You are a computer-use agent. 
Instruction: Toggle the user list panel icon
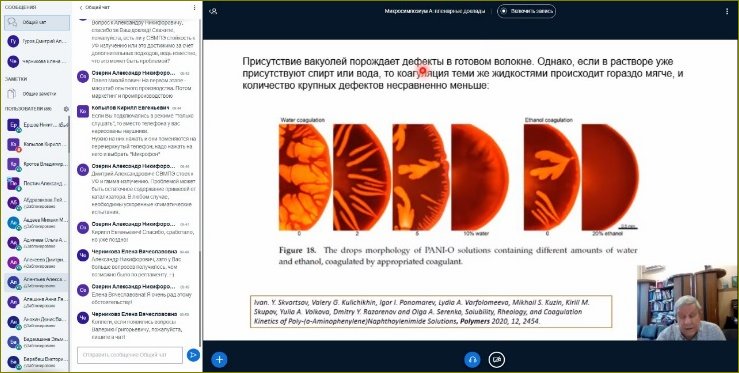coord(213,11)
